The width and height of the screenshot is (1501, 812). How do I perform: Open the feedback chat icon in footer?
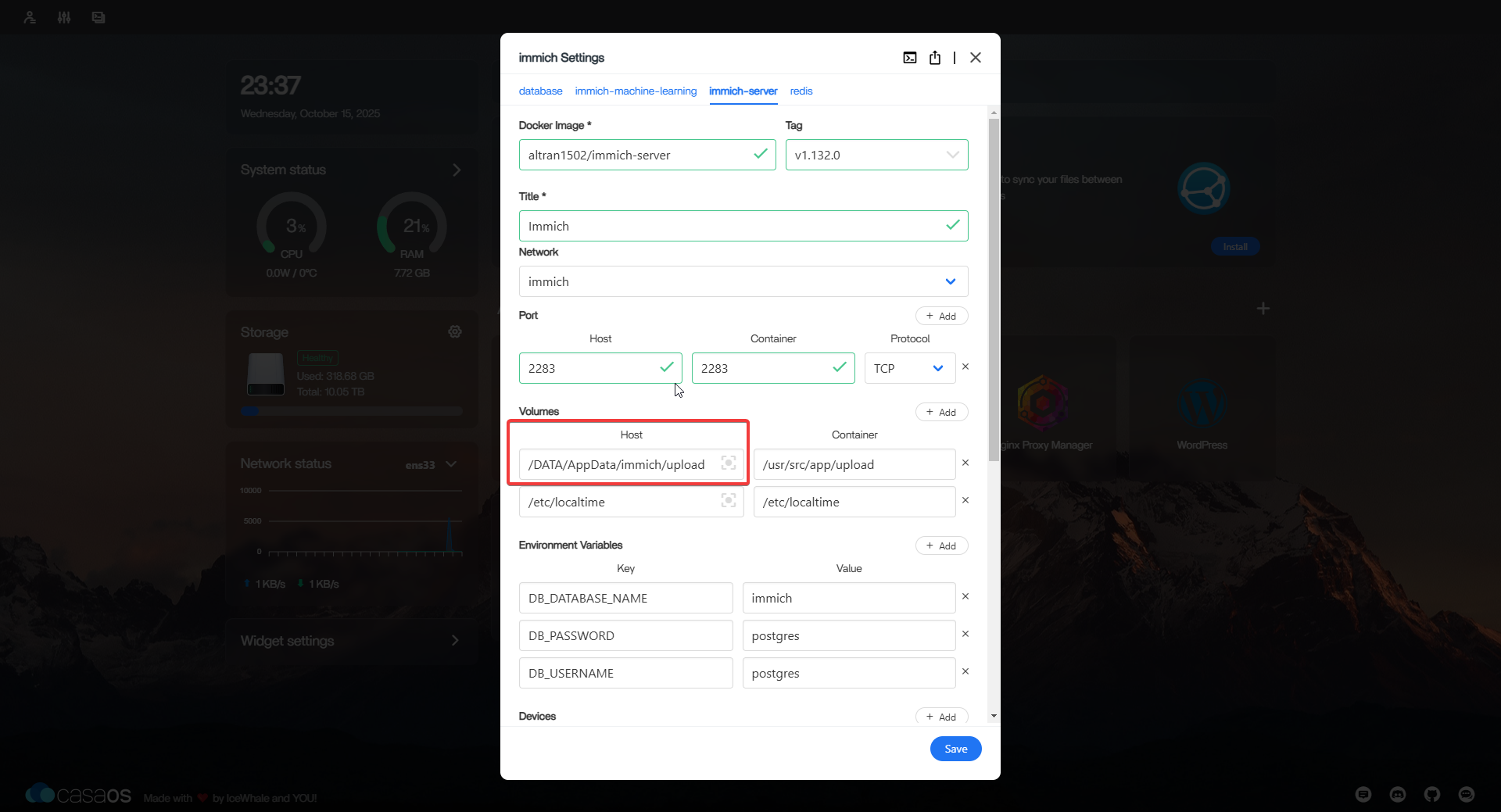[x=1467, y=795]
